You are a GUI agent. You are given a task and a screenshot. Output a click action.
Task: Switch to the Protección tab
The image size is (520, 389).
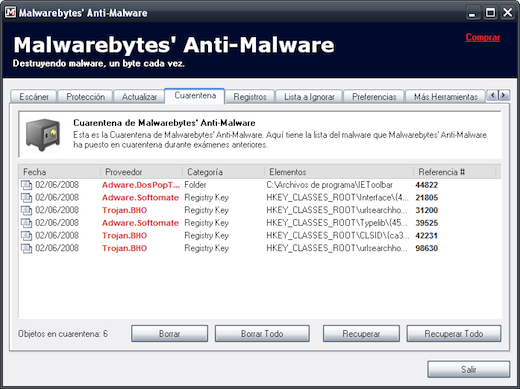(x=86, y=97)
